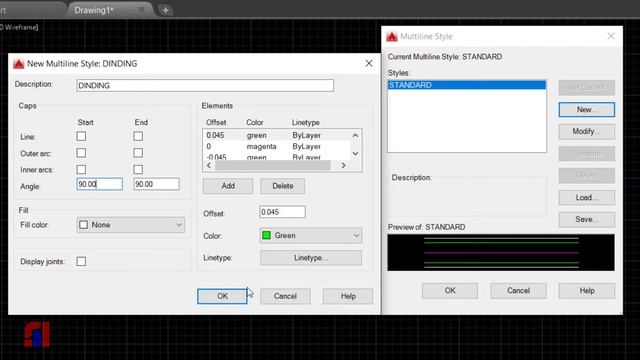This screenshot has height=360, width=640.
Task: Open a new drawing tab with plus
Action: coord(165,10)
